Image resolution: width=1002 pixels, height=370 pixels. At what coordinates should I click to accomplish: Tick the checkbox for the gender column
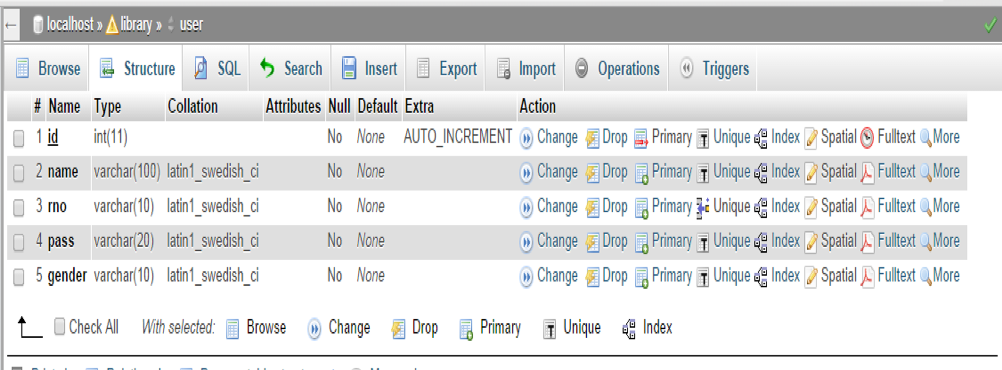19,276
